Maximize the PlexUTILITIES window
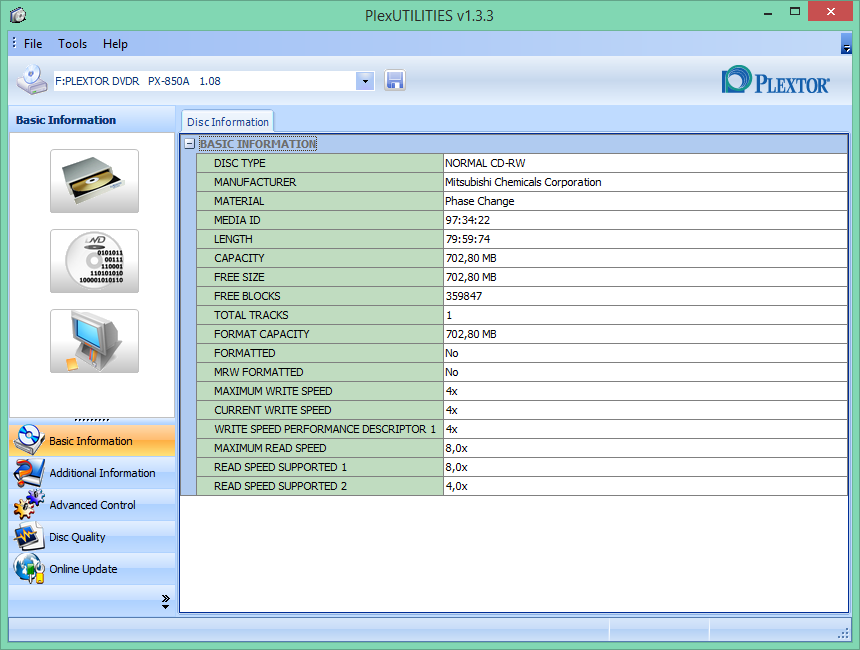Screen dimensions: 860x650 [x=795, y=12]
